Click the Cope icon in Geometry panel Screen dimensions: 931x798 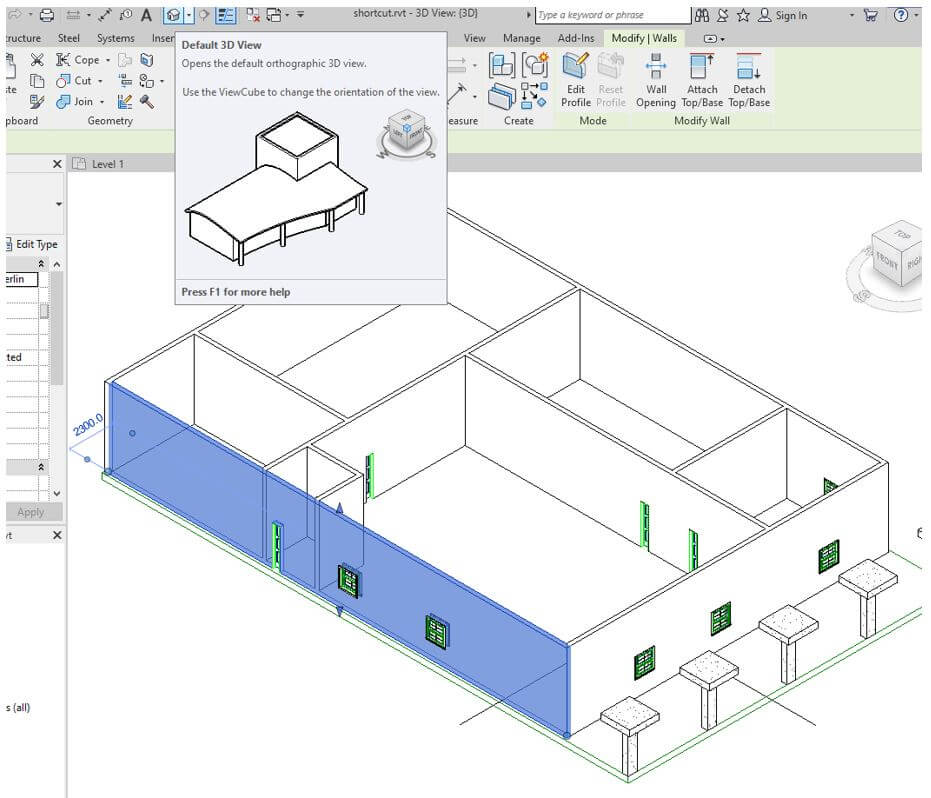77,60
